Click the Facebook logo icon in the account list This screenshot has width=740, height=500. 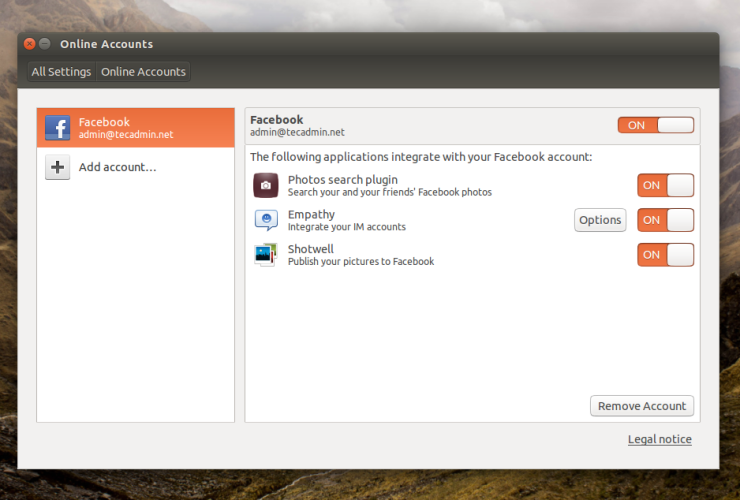(x=57, y=128)
